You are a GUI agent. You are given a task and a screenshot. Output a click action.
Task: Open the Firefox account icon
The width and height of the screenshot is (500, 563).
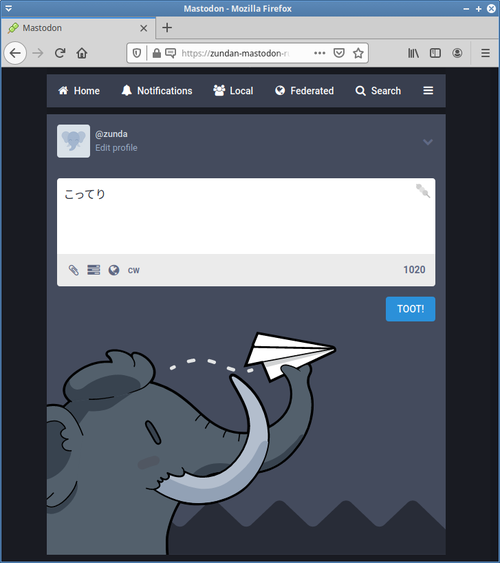(x=457, y=53)
